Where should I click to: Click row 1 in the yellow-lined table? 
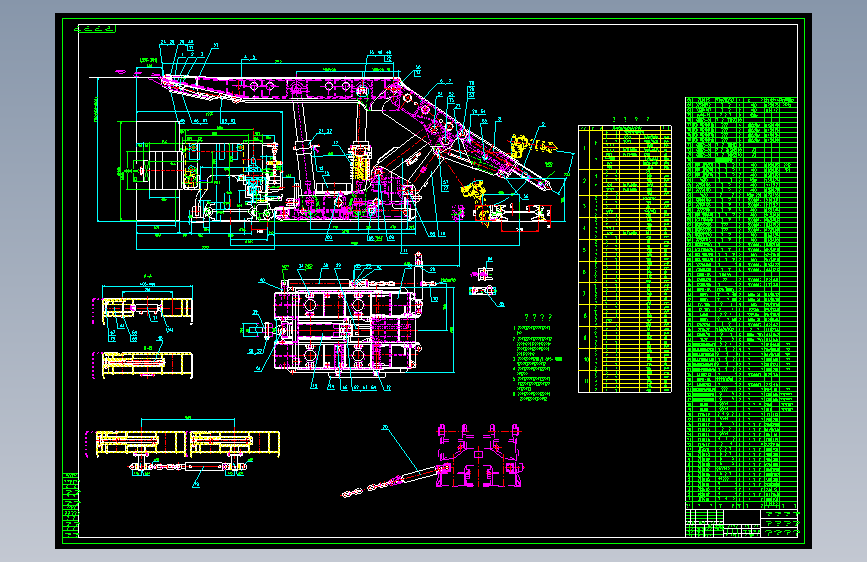coord(625,148)
